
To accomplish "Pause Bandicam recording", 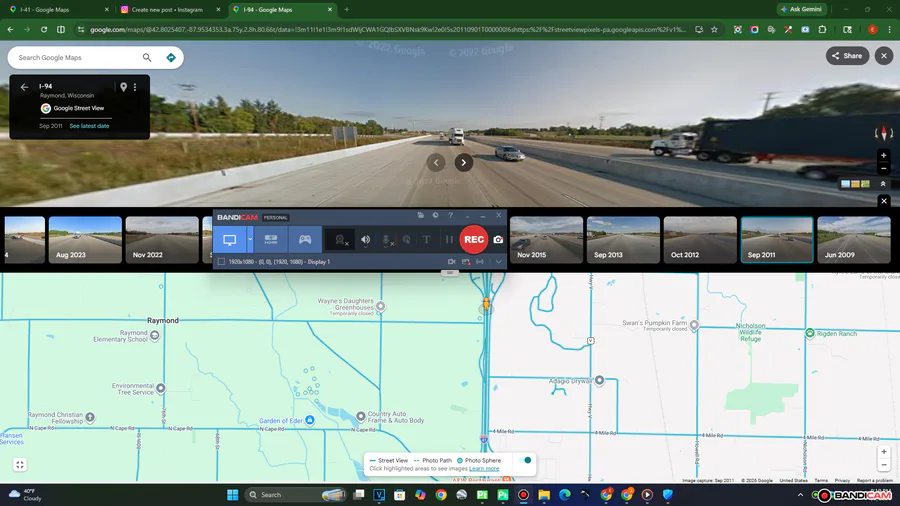I will pyautogui.click(x=449, y=240).
